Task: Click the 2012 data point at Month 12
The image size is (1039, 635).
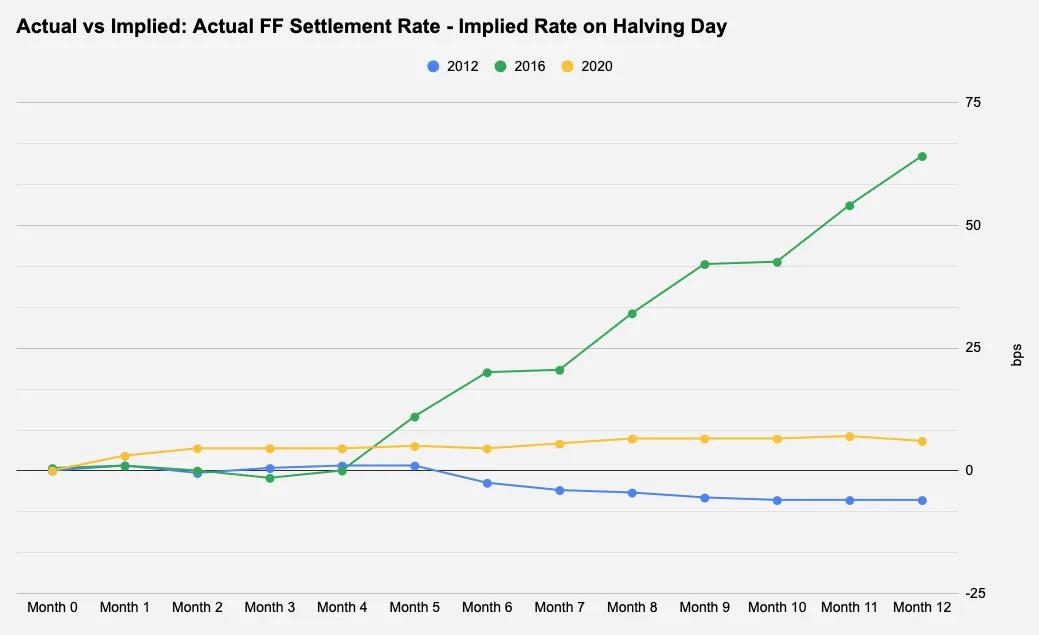Action: tap(922, 500)
